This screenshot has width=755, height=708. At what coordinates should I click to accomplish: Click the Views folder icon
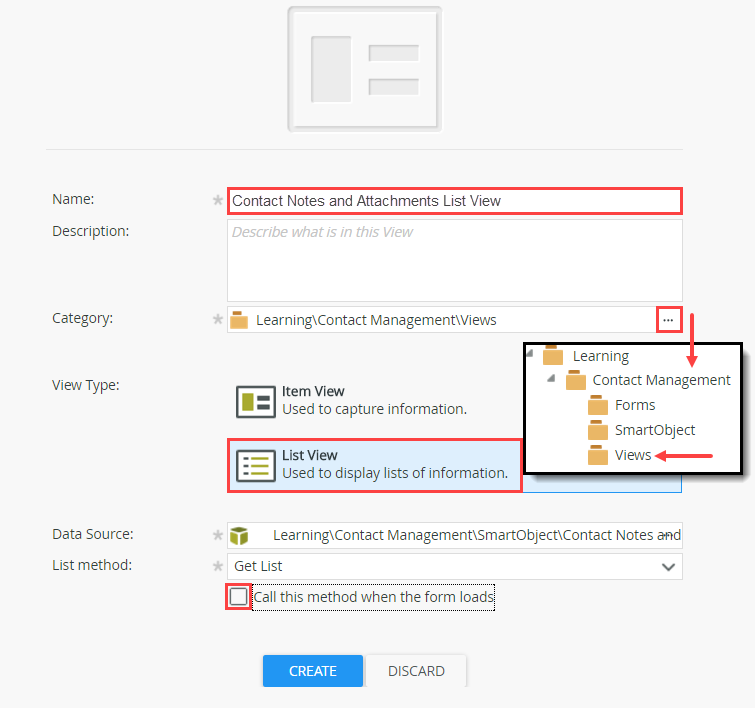pyautogui.click(x=598, y=455)
